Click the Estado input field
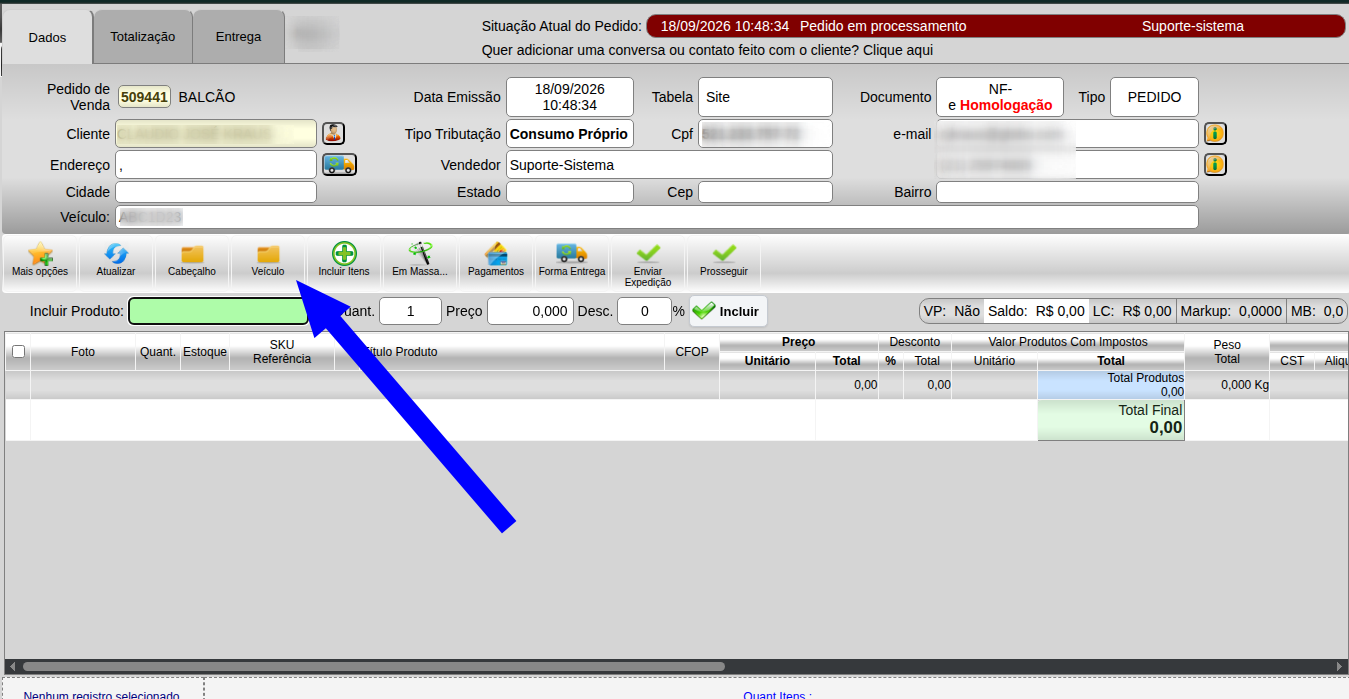 (x=570, y=192)
